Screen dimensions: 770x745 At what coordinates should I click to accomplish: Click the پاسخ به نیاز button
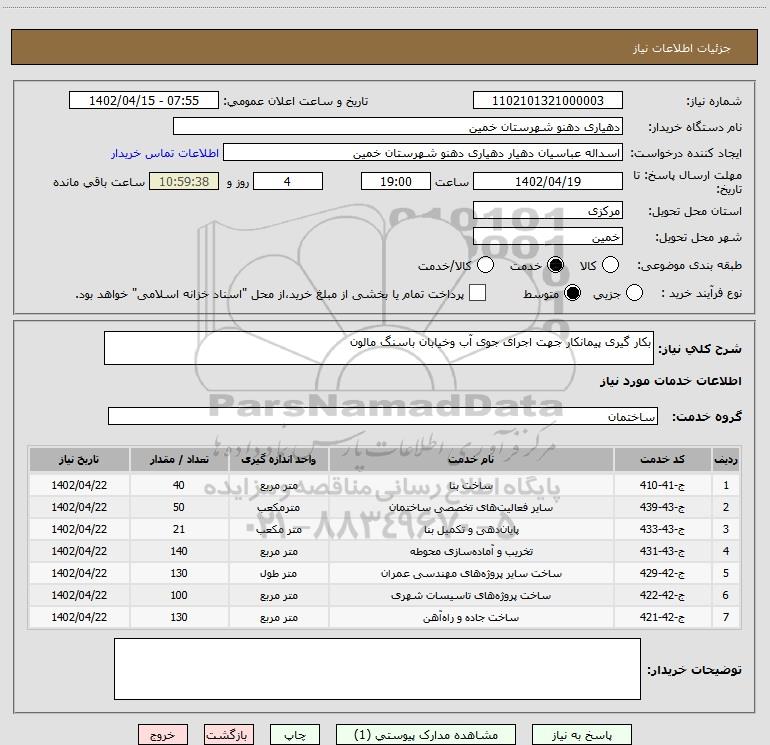pos(582,735)
